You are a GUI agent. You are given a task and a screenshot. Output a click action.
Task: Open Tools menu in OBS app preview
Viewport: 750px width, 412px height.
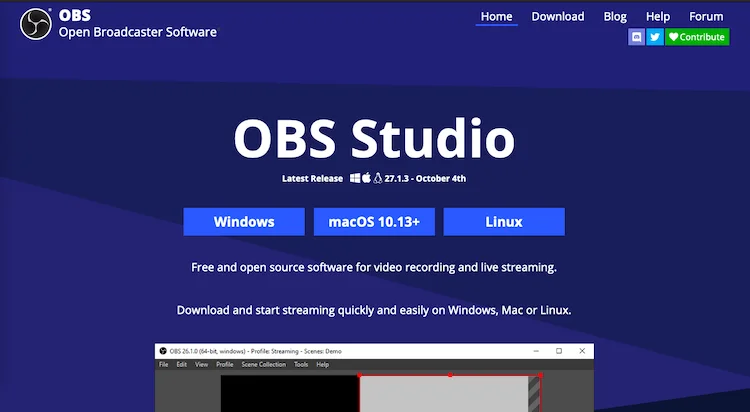pyautogui.click(x=301, y=365)
